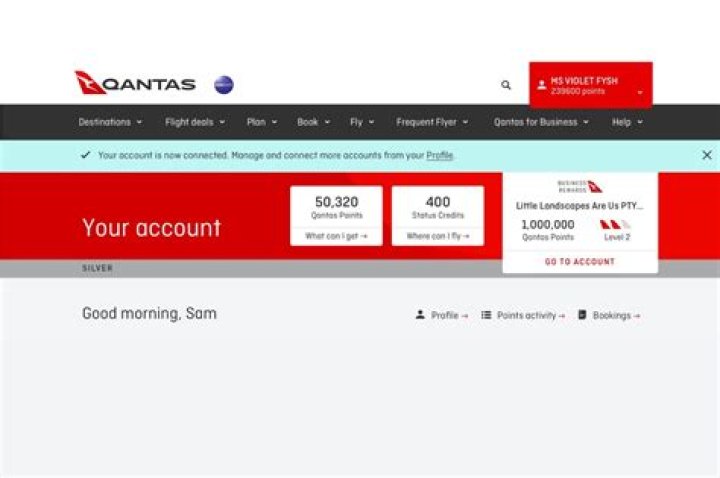Click the checkmark icon in the notification banner

(x=85, y=155)
